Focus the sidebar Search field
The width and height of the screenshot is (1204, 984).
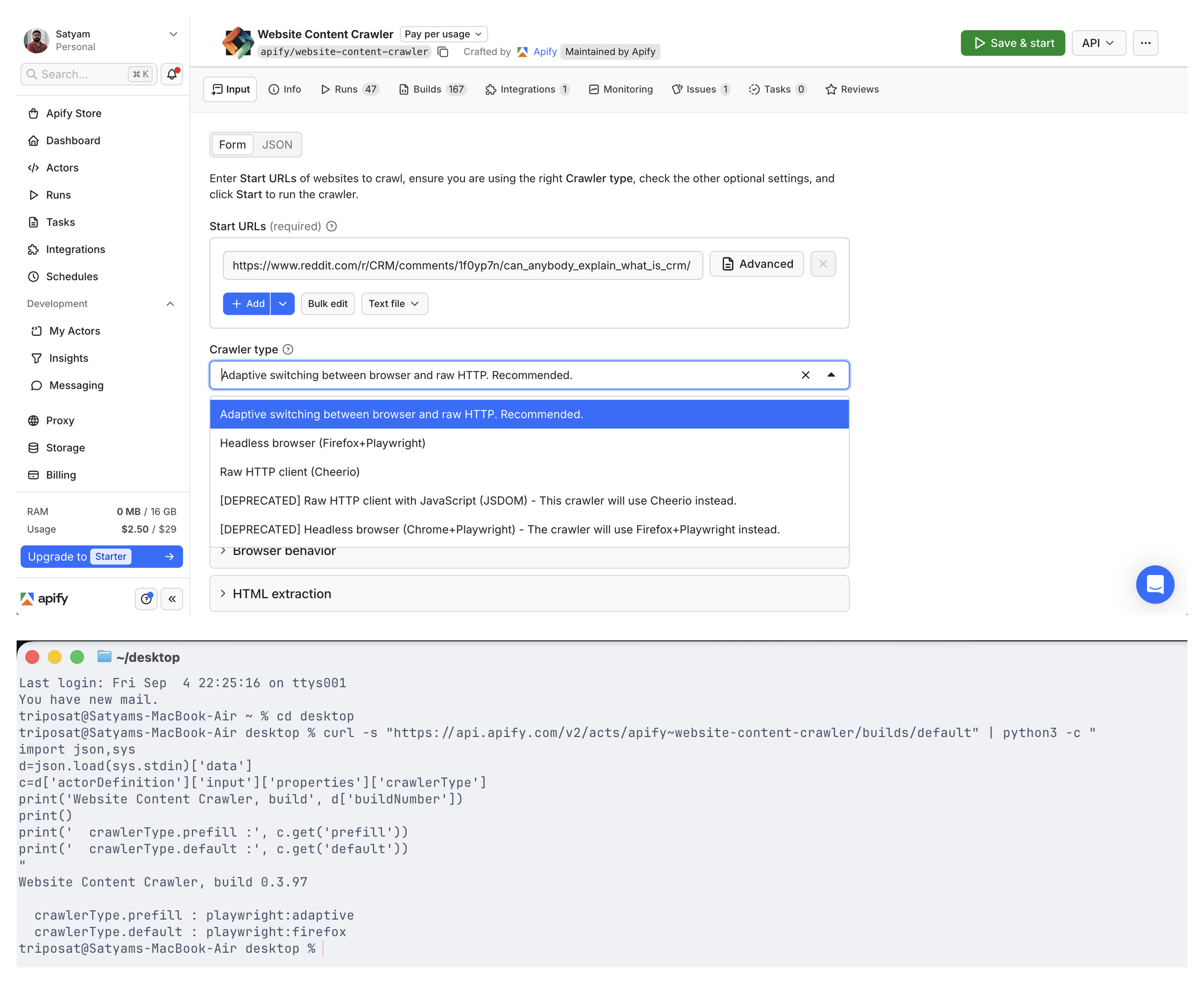pos(89,74)
